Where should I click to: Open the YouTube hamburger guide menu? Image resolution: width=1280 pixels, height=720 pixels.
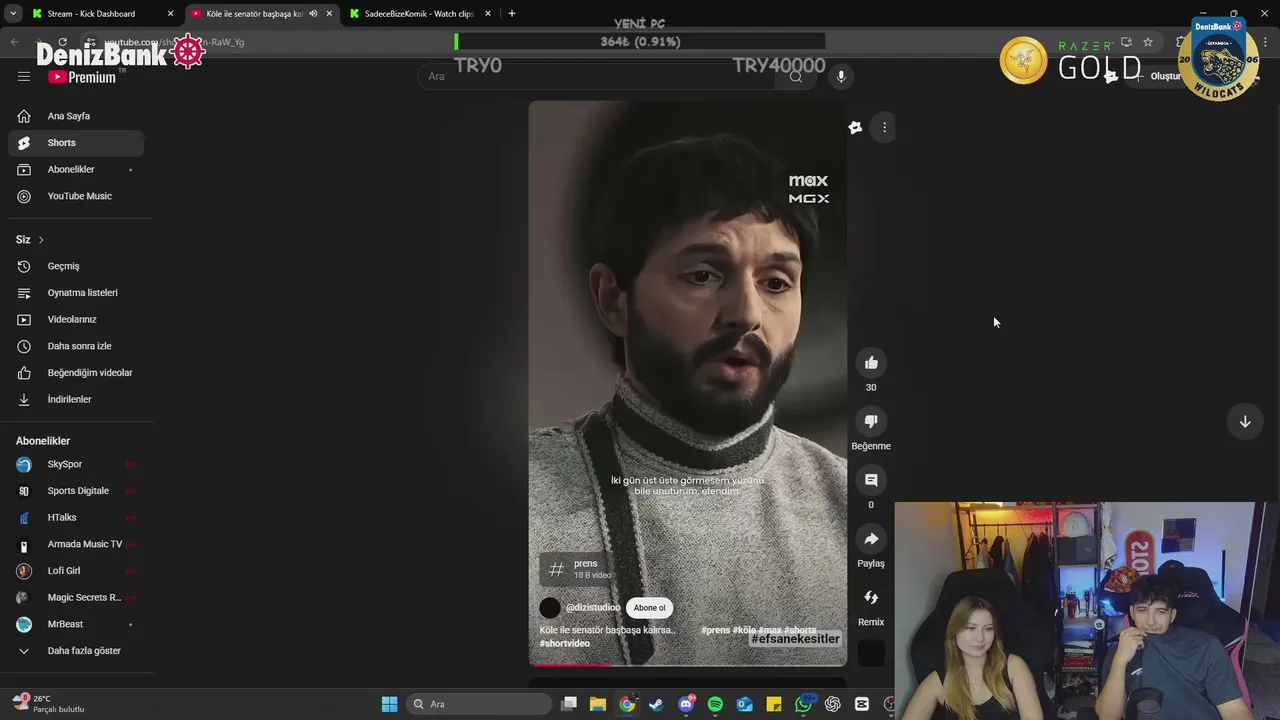24,76
